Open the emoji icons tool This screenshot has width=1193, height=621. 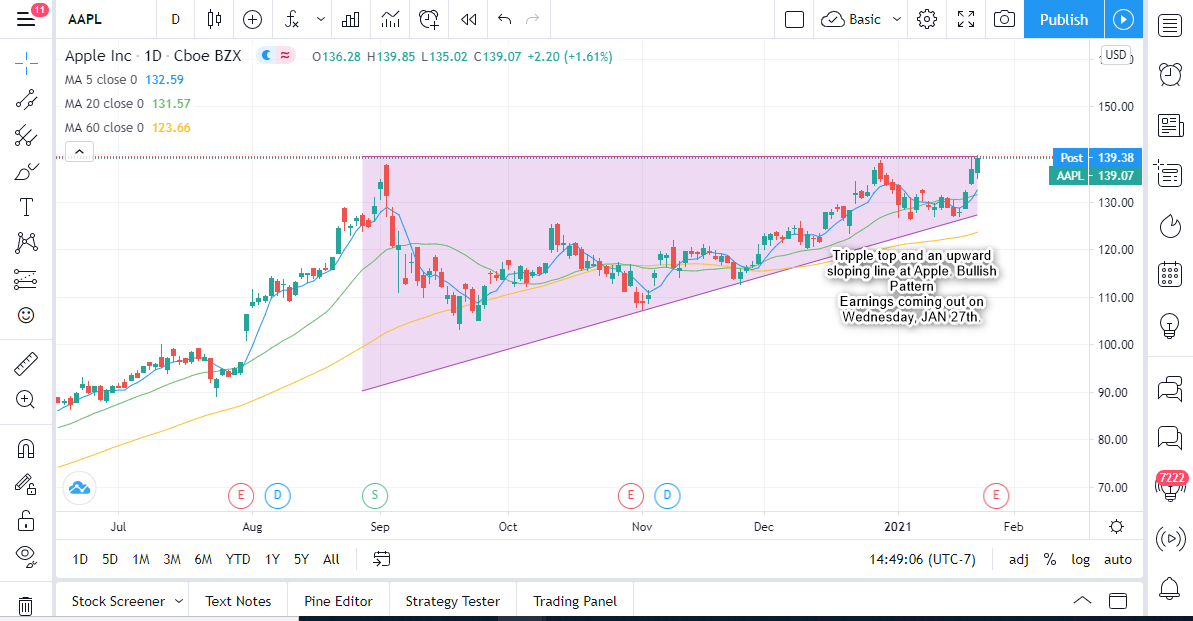[x=26, y=315]
